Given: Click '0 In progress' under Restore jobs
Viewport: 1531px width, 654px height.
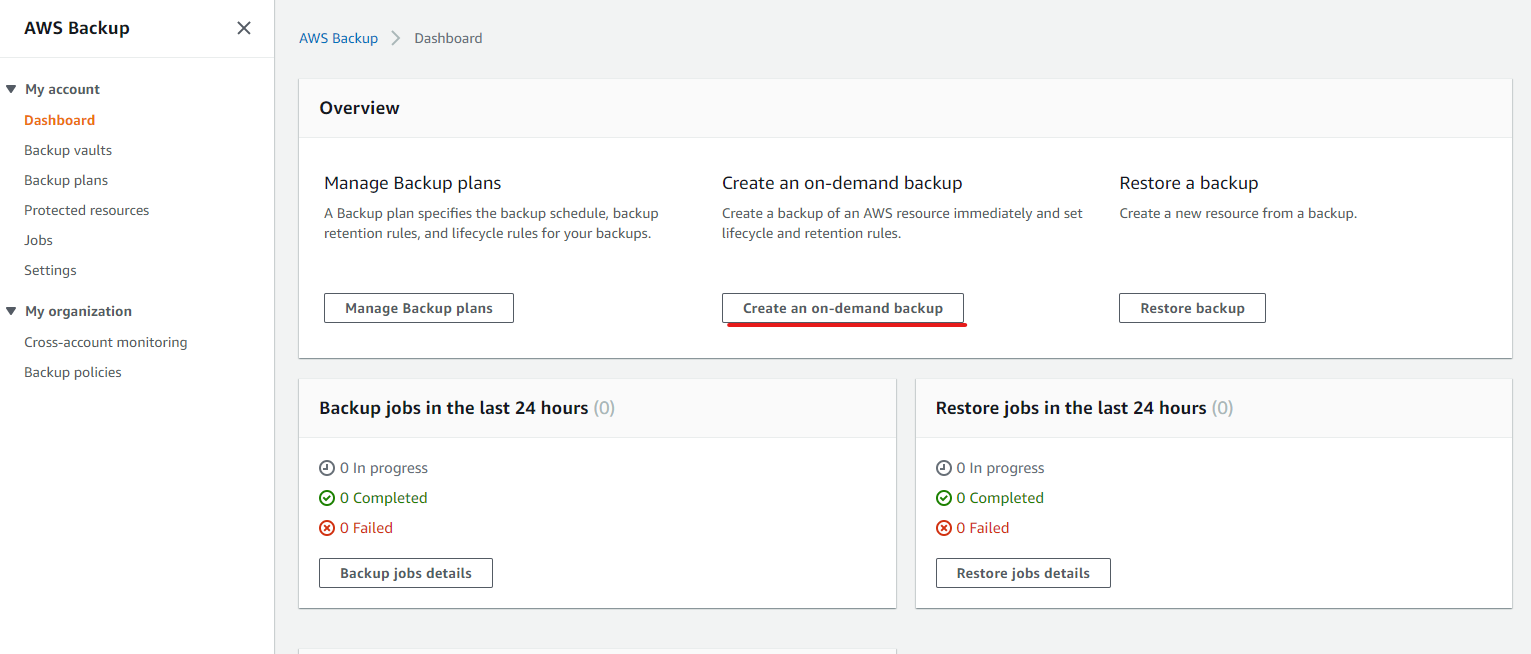Looking at the screenshot, I should [x=1000, y=468].
